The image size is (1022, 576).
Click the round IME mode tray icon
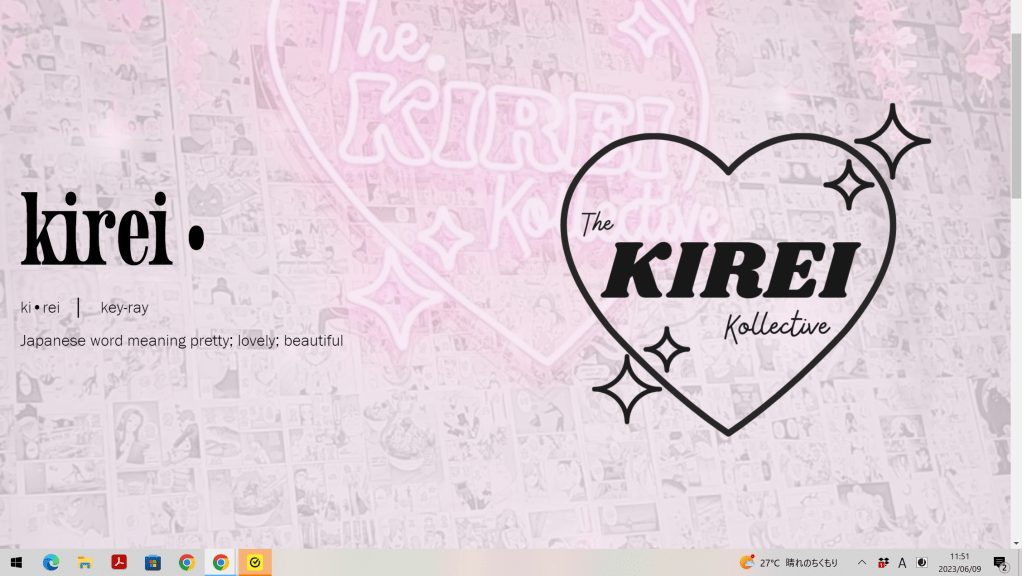[x=921, y=563]
